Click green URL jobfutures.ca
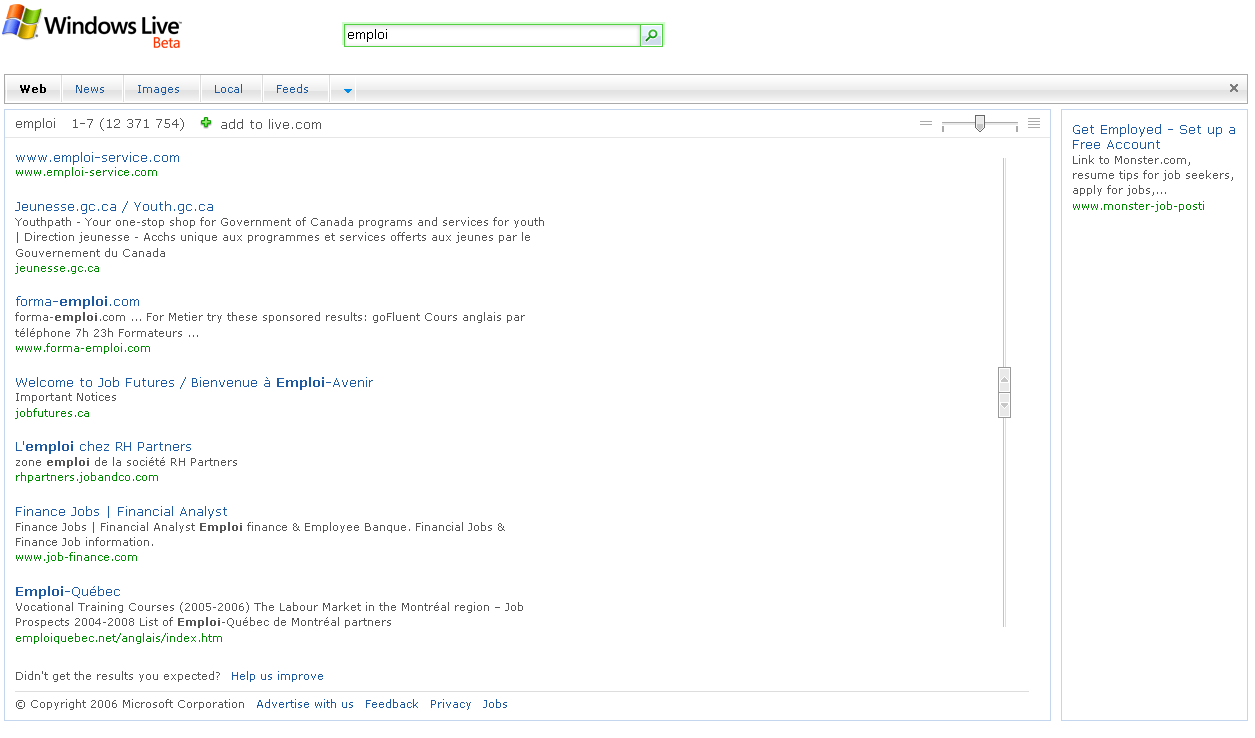This screenshot has width=1255, height=738. [52, 413]
